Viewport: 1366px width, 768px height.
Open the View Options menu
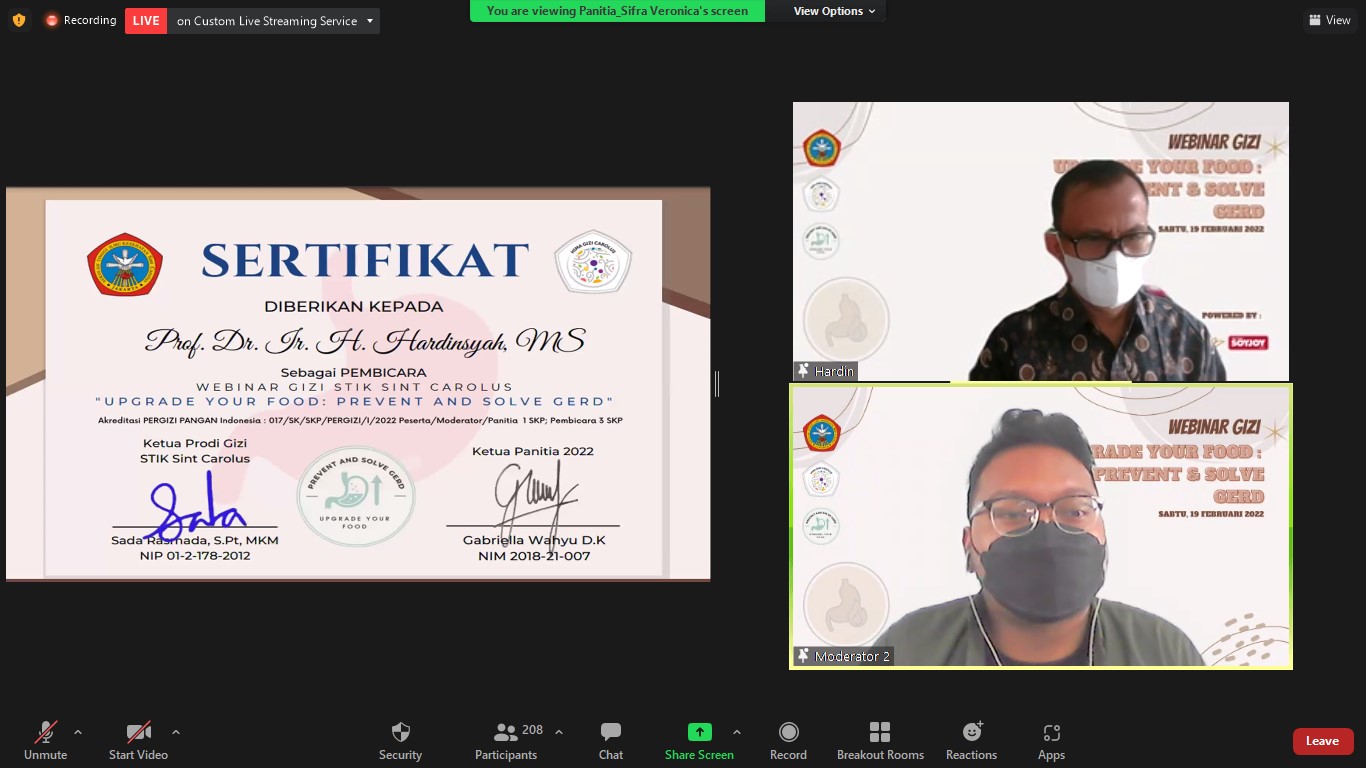click(x=834, y=11)
